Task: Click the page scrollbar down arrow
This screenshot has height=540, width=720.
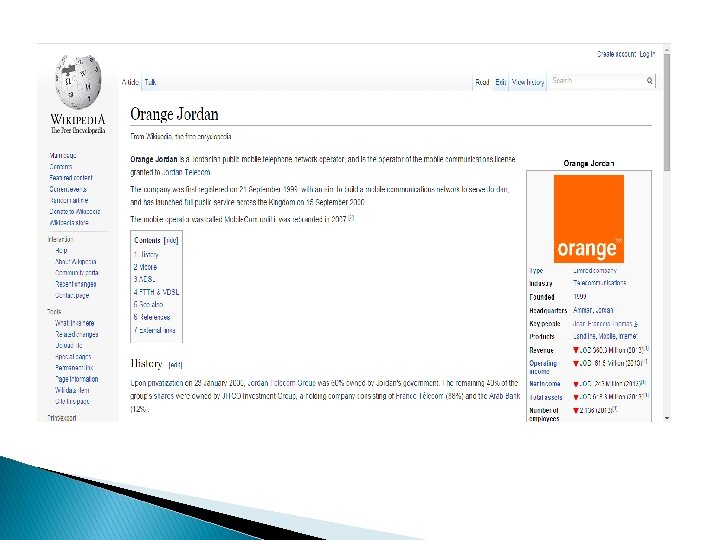Action: point(667,418)
